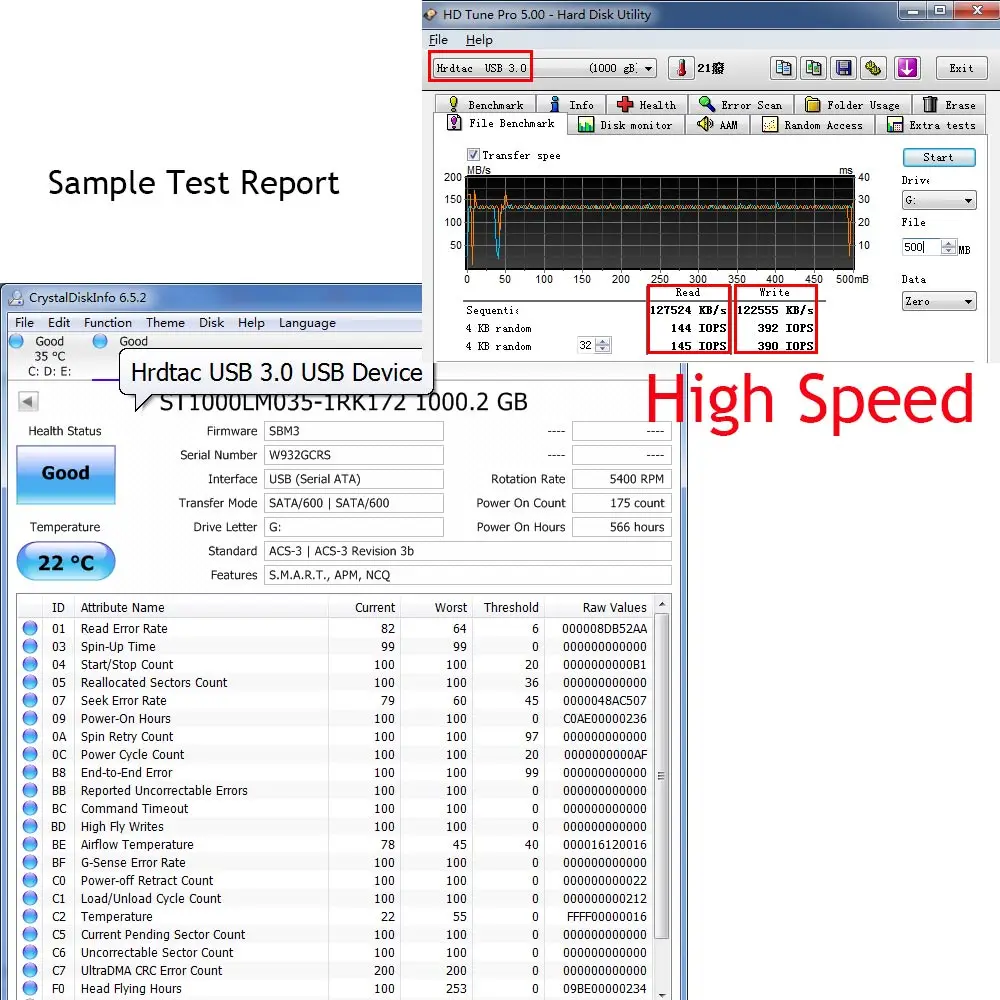Open the Hrdtac USB 3.0 drive selector
The image size is (1000, 1000).
(x=544, y=68)
